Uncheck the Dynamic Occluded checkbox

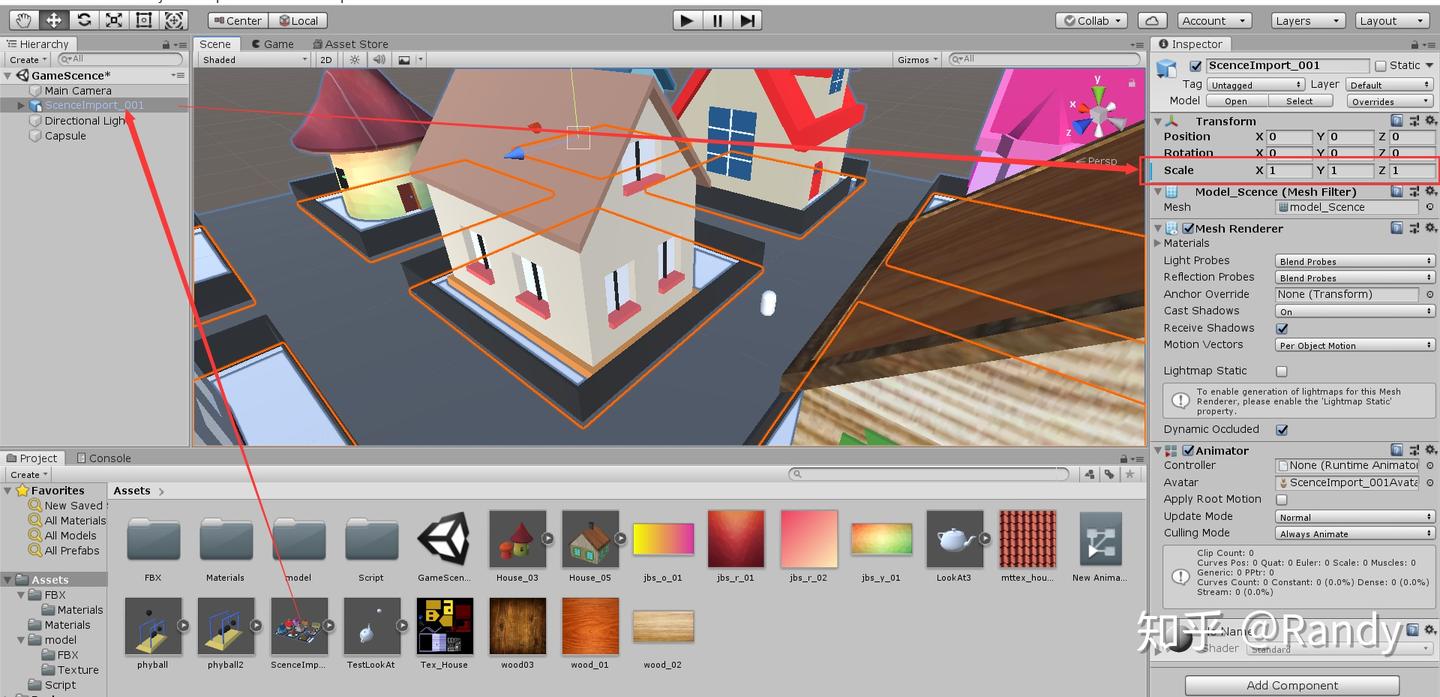pyautogui.click(x=1283, y=429)
